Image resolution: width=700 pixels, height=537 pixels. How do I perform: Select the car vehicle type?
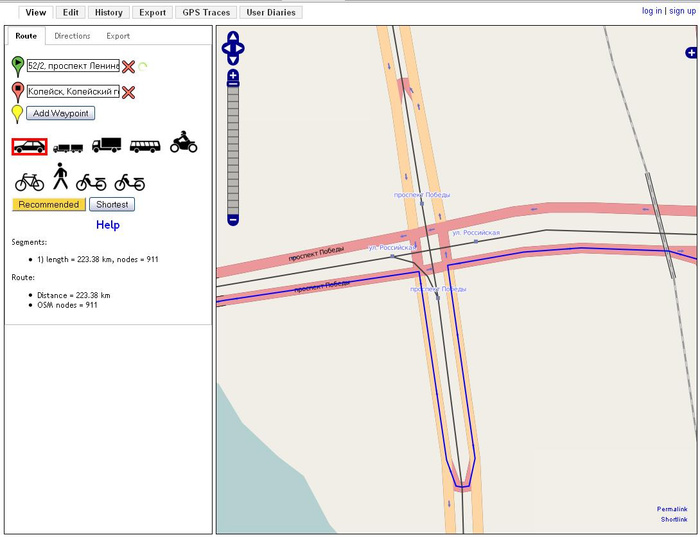(29, 146)
